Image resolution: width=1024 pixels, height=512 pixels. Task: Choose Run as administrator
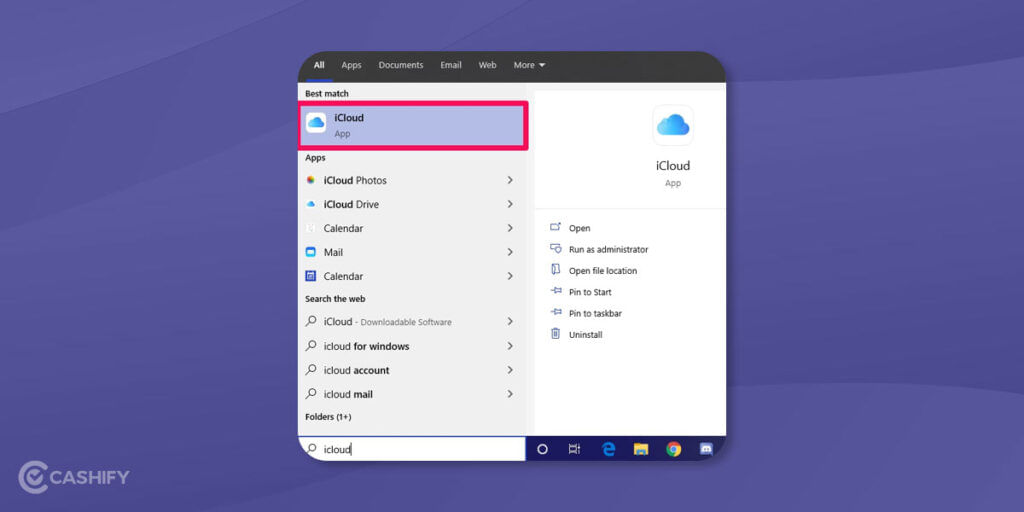(x=609, y=249)
